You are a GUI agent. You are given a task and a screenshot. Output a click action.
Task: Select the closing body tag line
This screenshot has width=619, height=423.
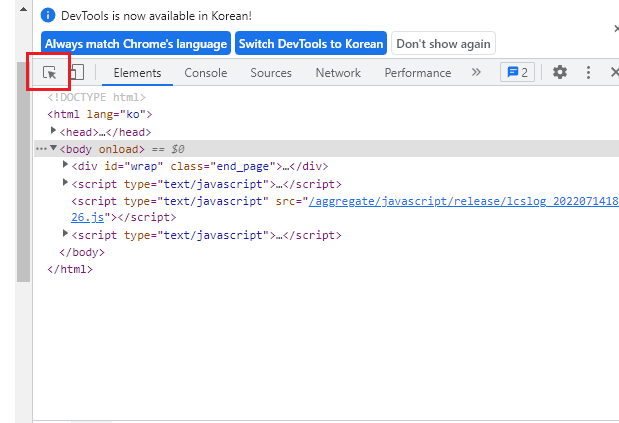tap(82, 252)
